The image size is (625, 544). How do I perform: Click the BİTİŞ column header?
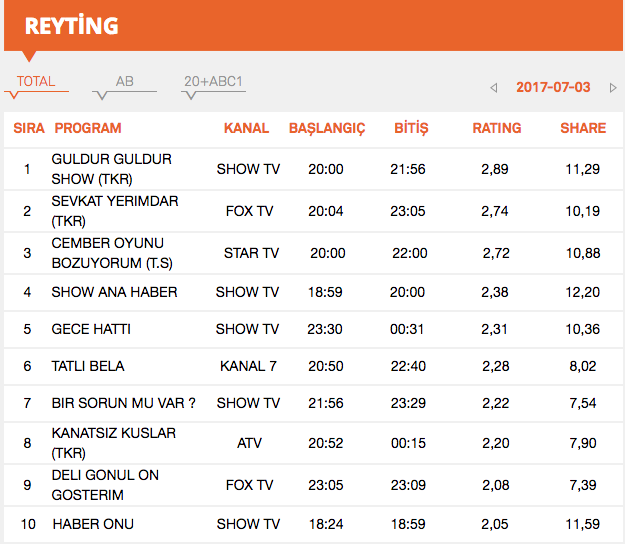click(x=411, y=128)
